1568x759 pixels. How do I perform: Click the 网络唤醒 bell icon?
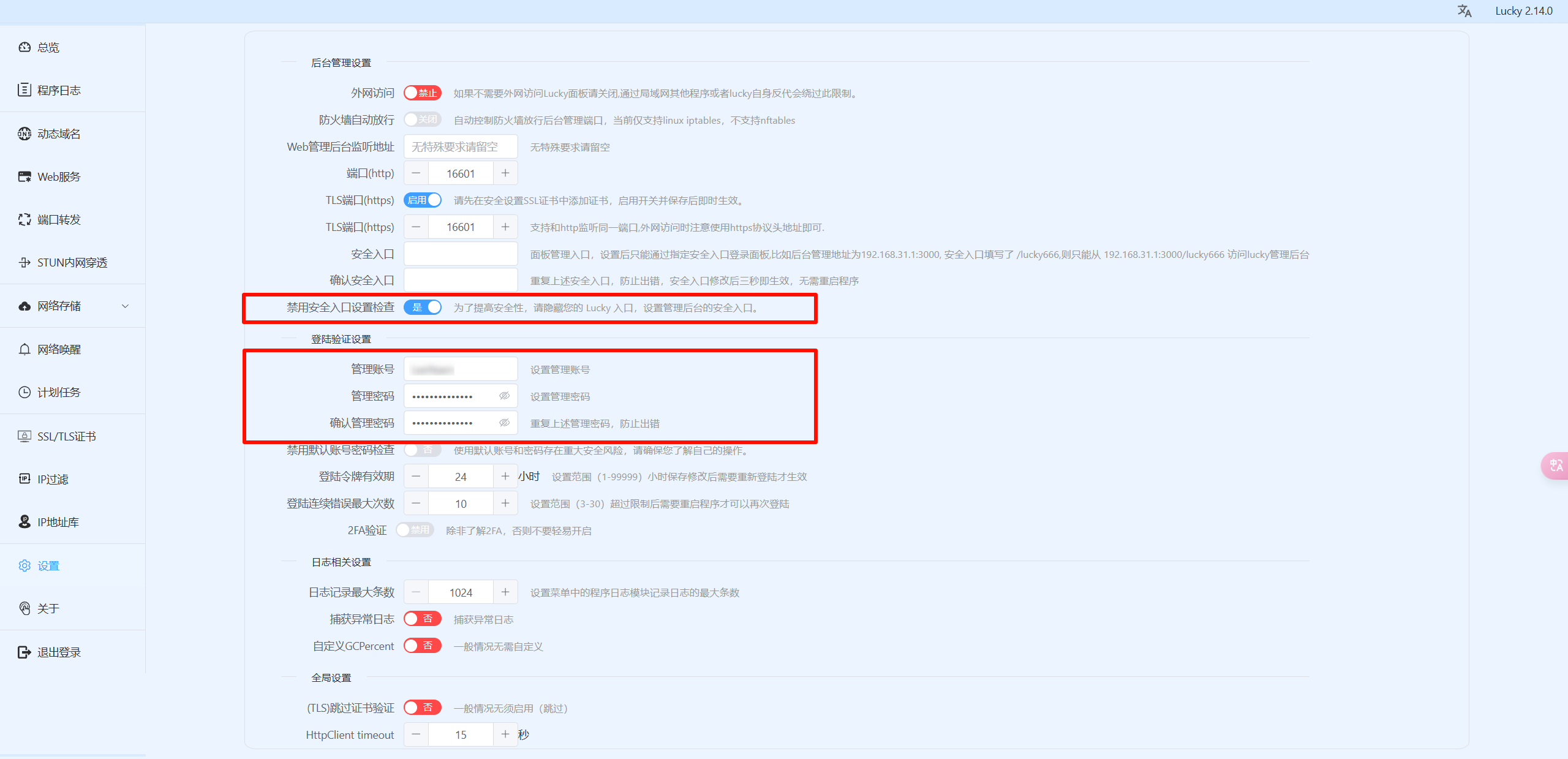pyautogui.click(x=24, y=349)
